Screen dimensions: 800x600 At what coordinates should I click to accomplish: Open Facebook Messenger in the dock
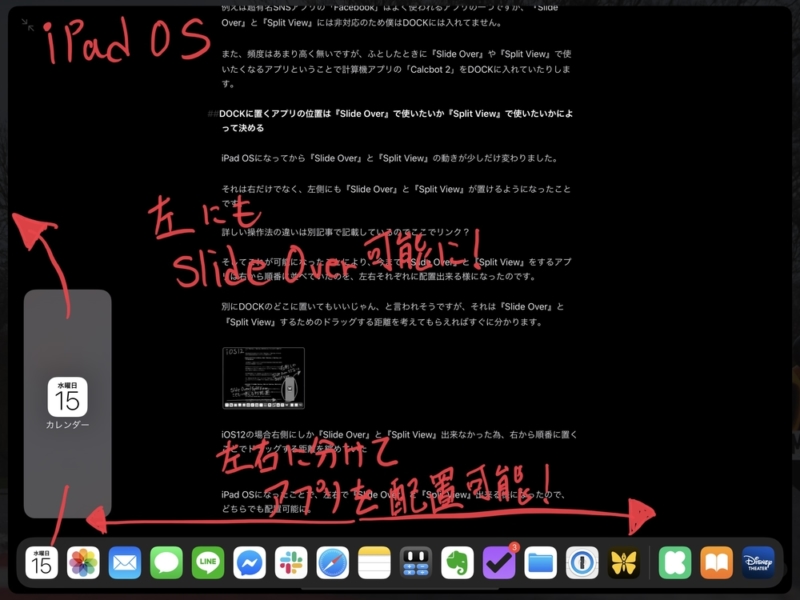pos(249,563)
